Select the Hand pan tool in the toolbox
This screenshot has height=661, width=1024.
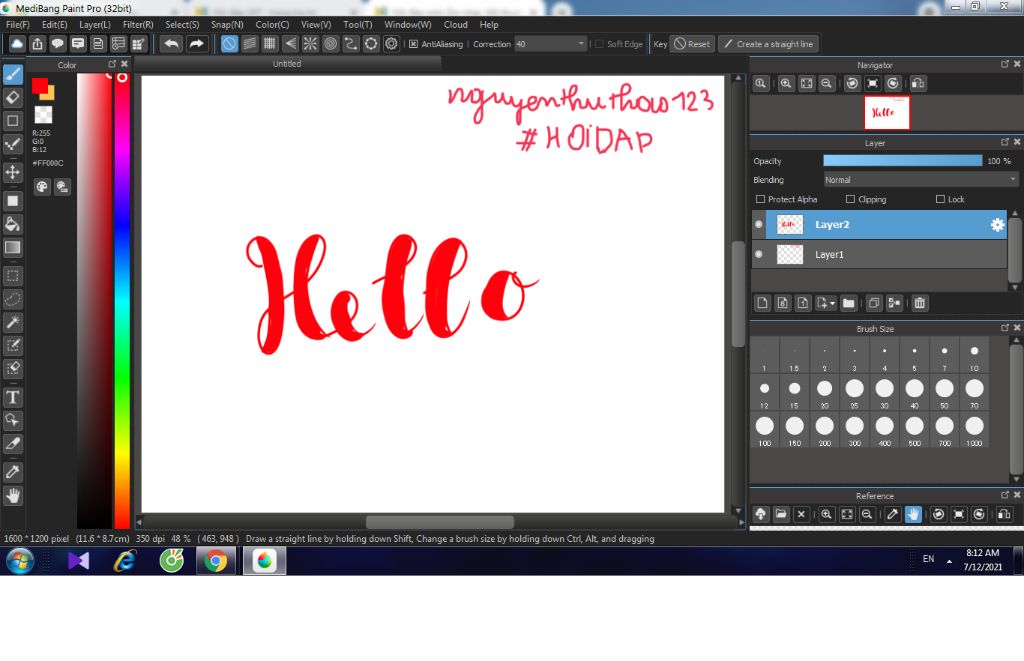(x=13, y=495)
